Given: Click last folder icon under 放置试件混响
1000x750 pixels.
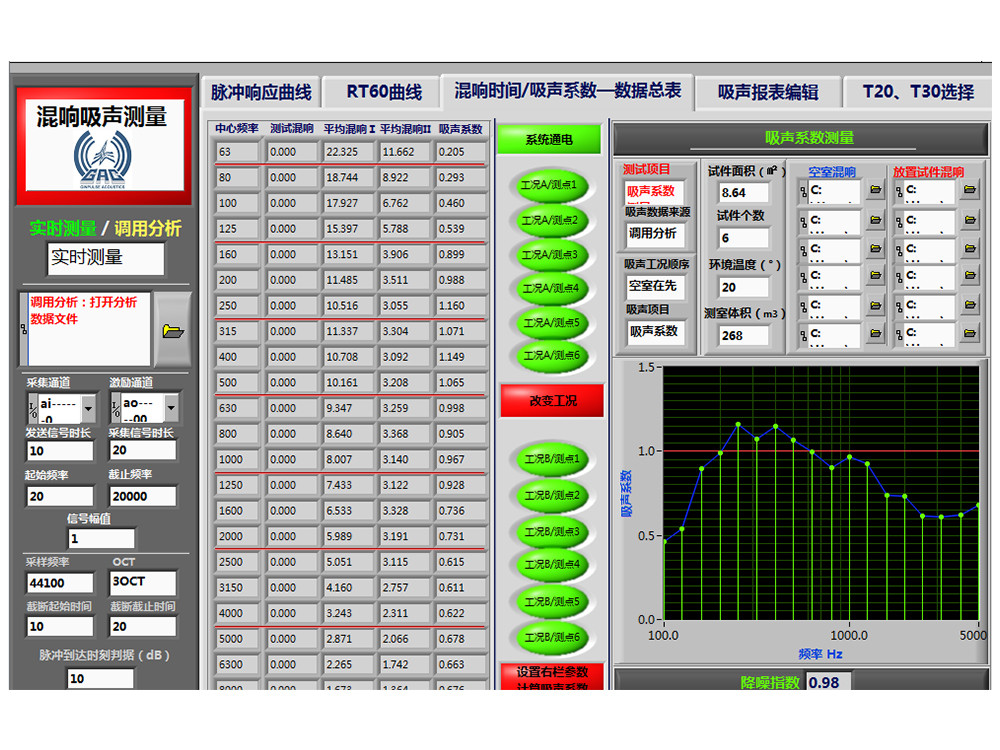Looking at the screenshot, I should tap(969, 334).
